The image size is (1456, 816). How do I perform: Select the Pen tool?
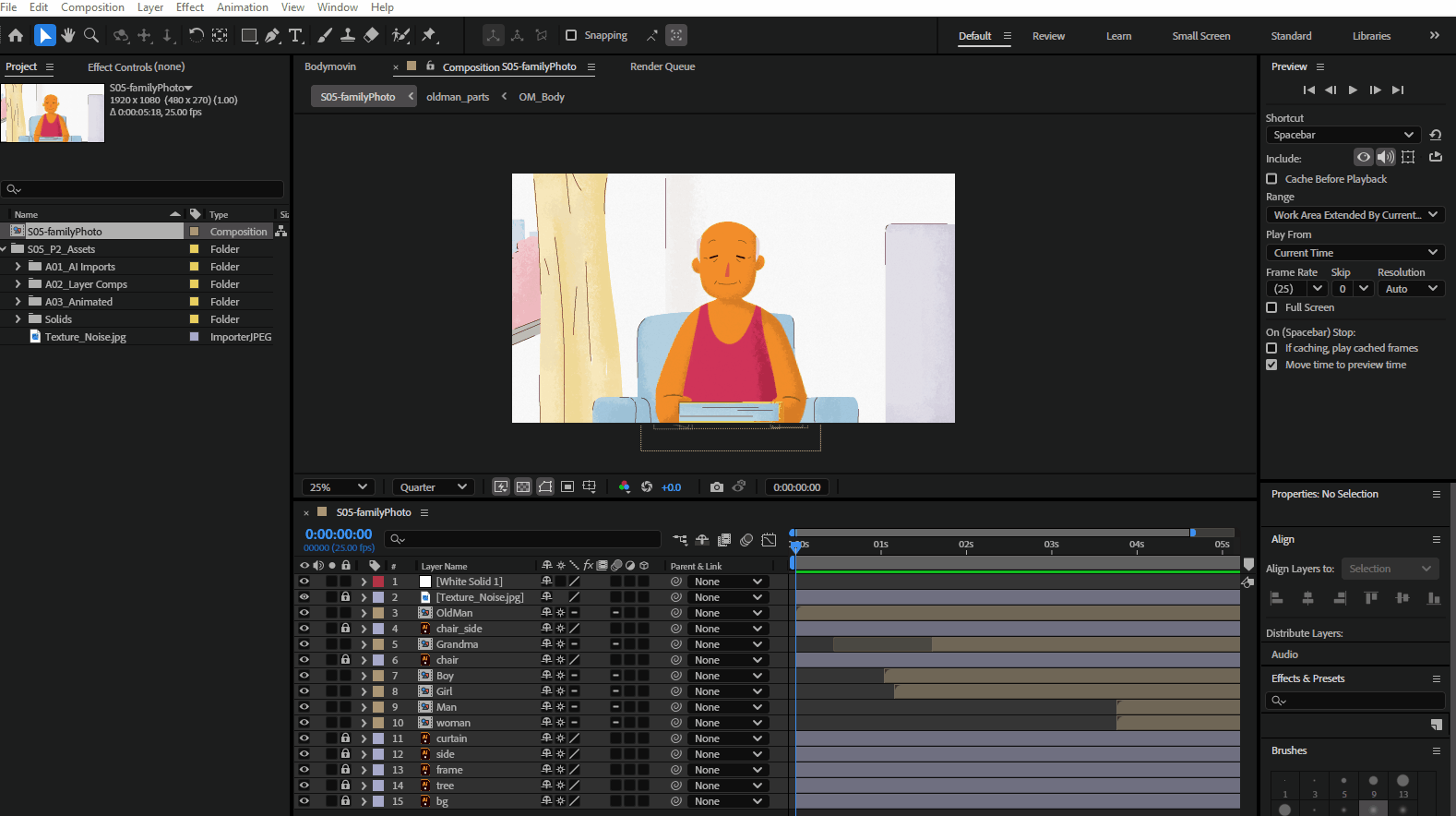[x=272, y=35]
